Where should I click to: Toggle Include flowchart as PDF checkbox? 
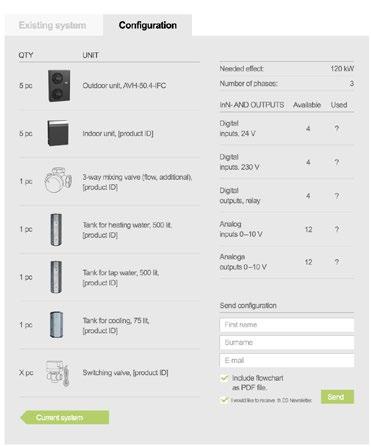click(224, 378)
